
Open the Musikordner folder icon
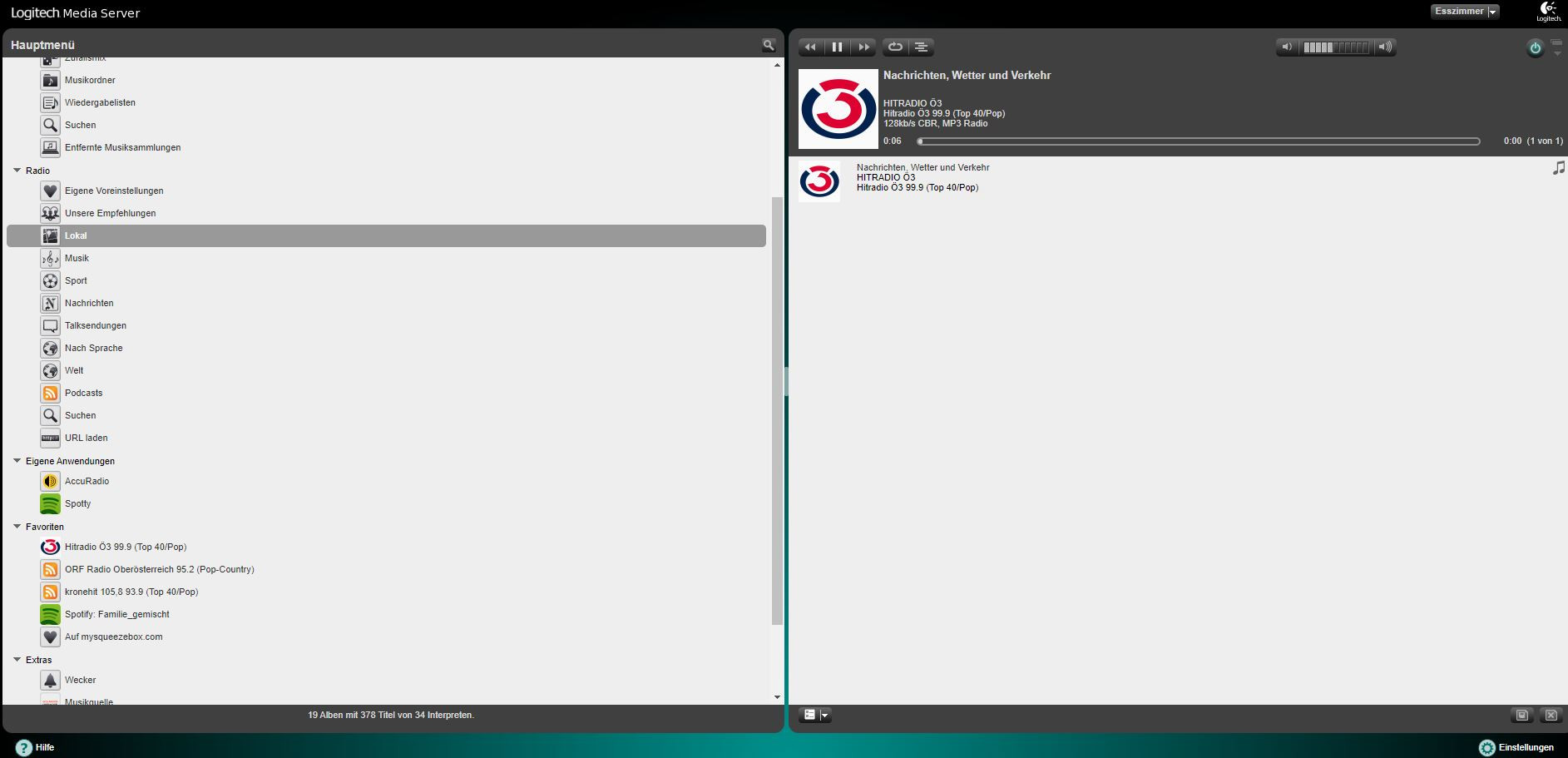pos(50,81)
